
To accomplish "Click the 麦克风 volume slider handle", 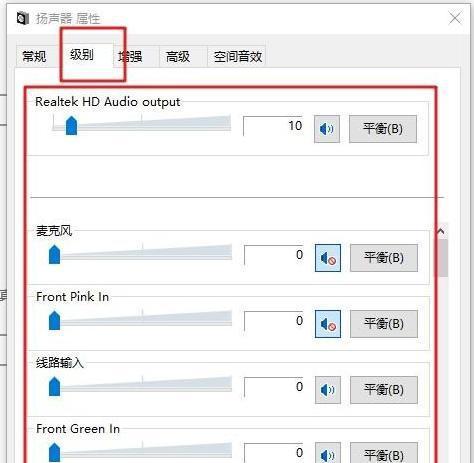I will (55, 254).
